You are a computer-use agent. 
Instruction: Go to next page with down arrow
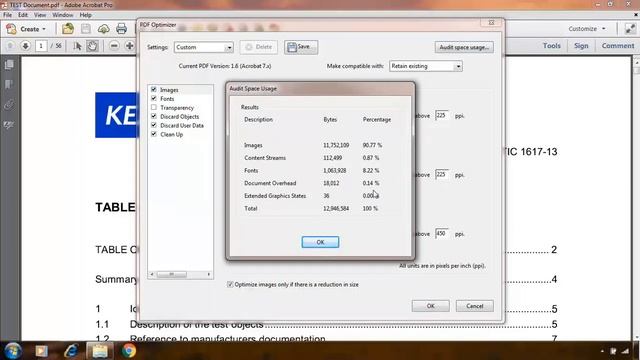pos(25,46)
